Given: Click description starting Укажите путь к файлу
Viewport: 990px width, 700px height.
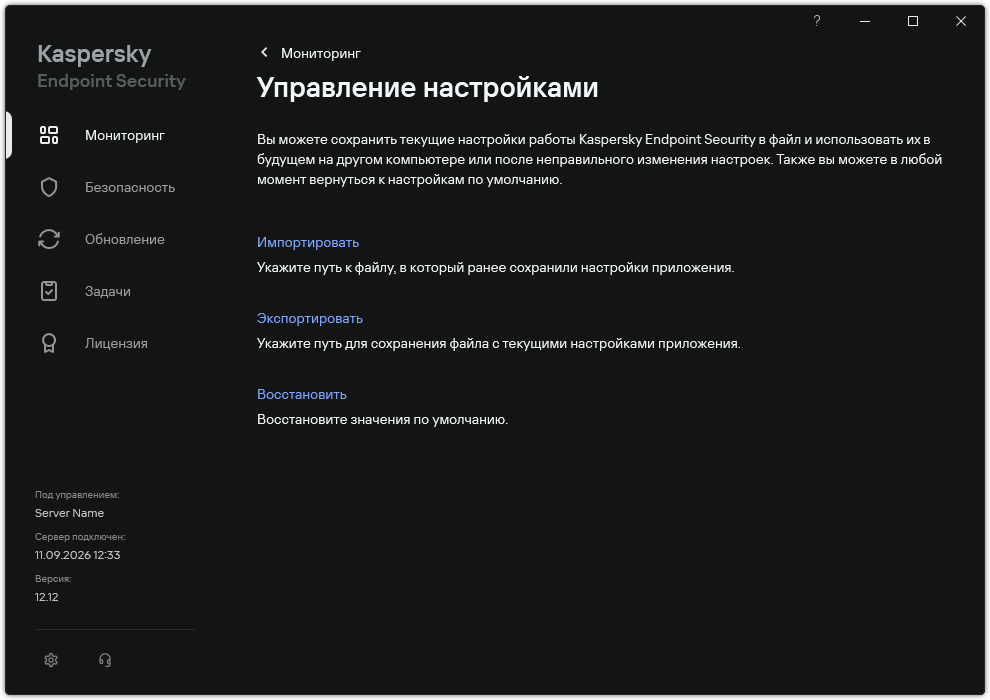Looking at the screenshot, I should [495, 268].
